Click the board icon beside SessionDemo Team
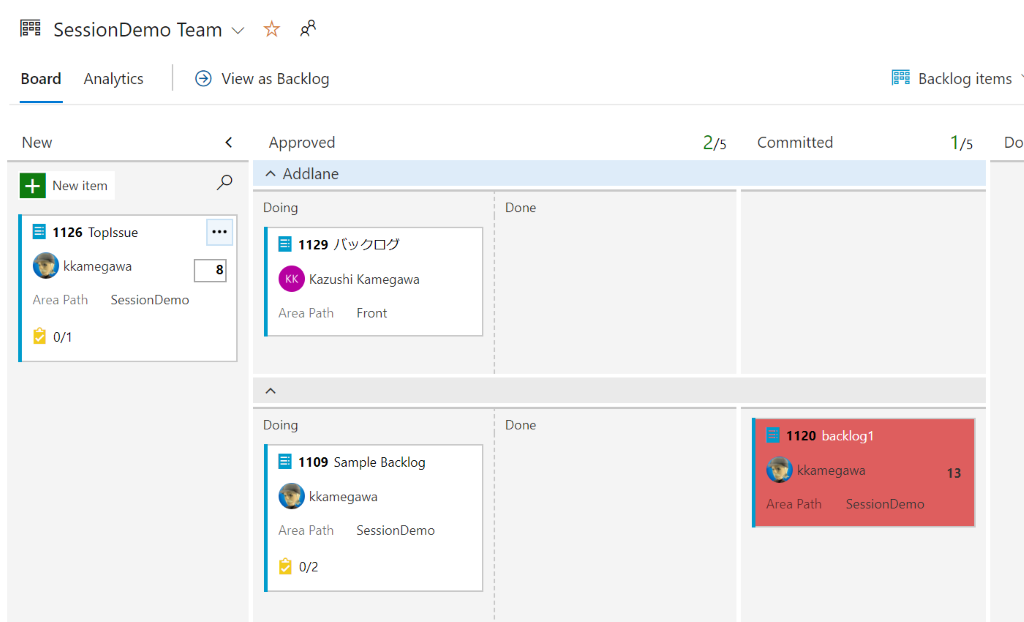Viewport: 1024px width, 622px height. point(30,28)
